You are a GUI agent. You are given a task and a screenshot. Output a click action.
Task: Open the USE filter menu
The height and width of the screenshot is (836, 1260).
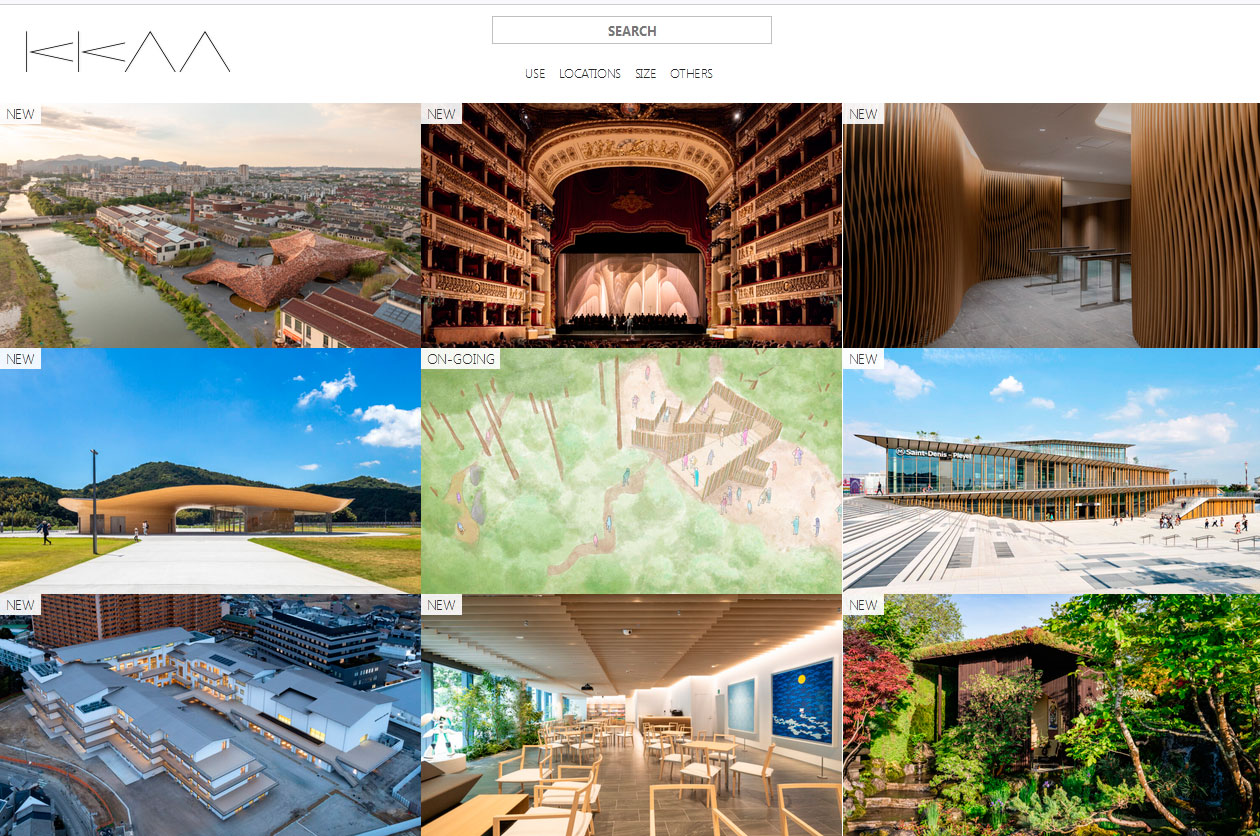(x=535, y=74)
